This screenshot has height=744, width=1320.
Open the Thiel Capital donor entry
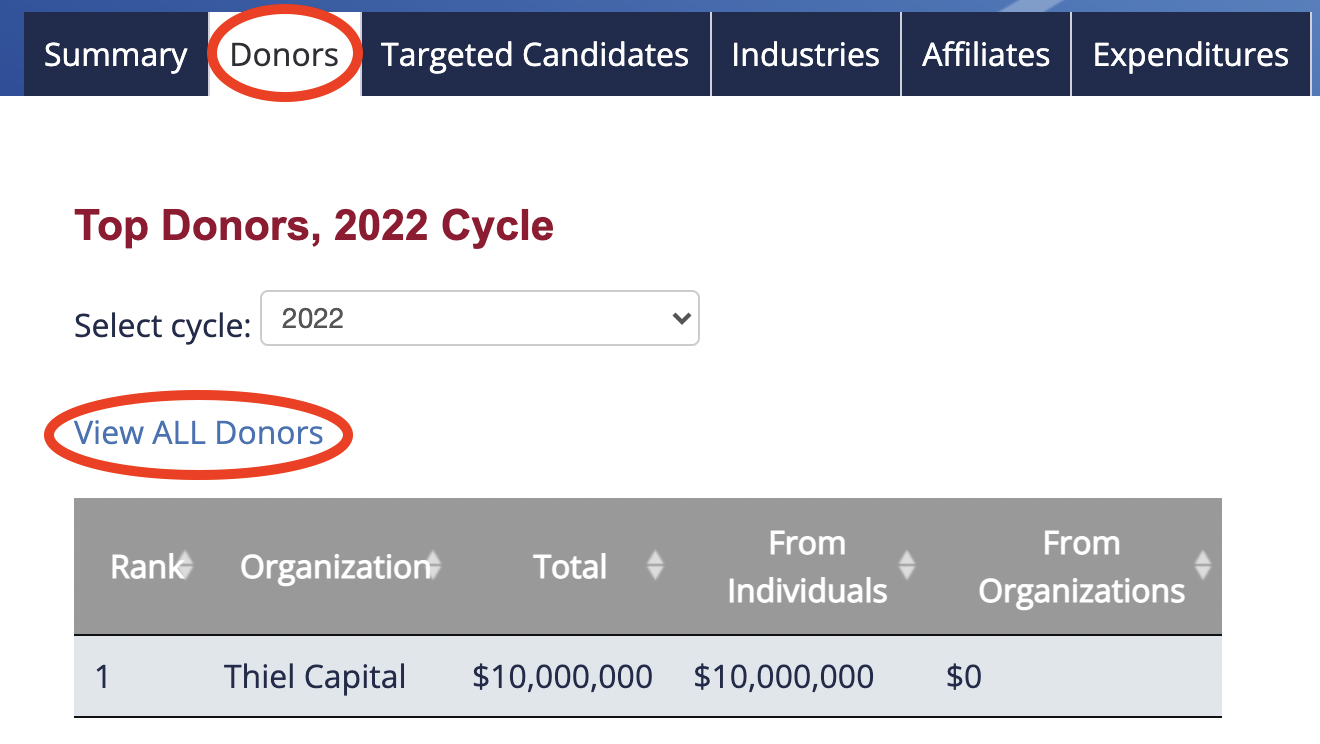[315, 676]
